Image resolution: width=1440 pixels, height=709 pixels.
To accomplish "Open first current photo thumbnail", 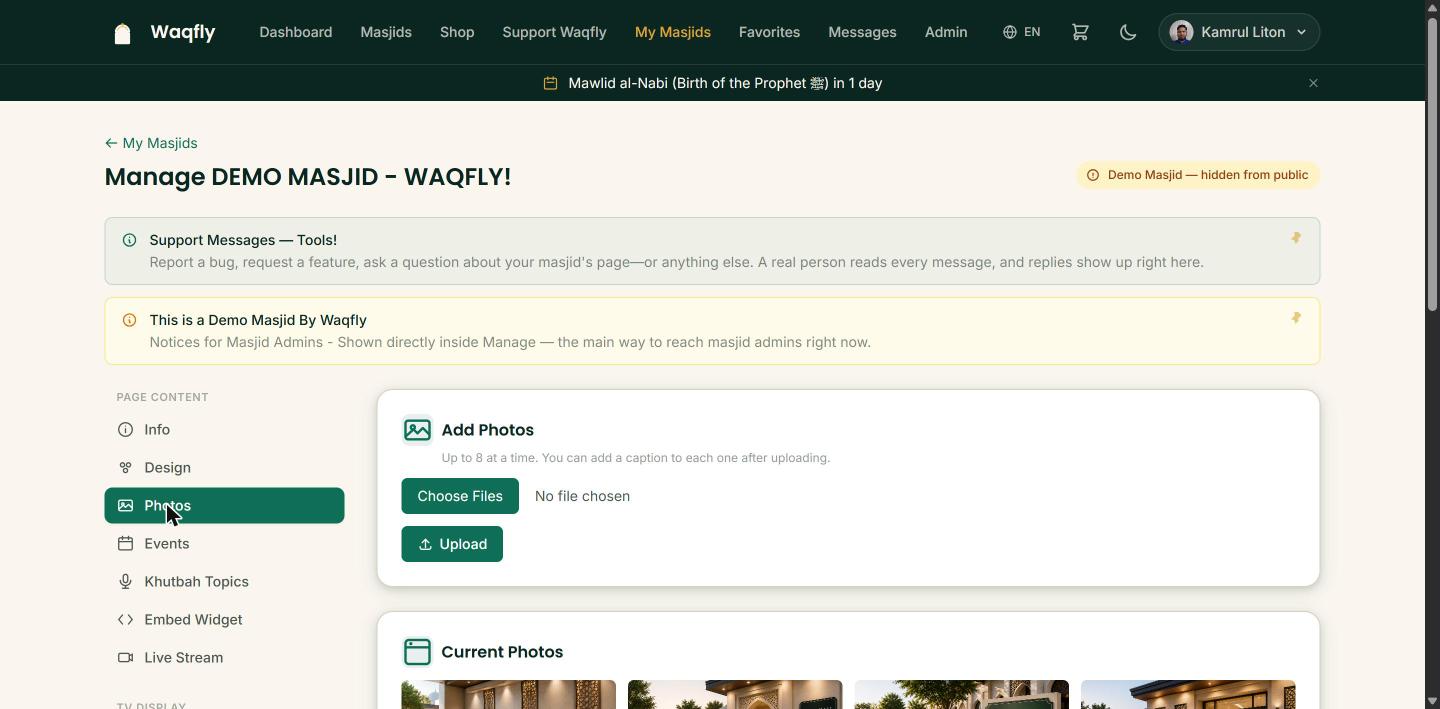I will [x=508, y=694].
